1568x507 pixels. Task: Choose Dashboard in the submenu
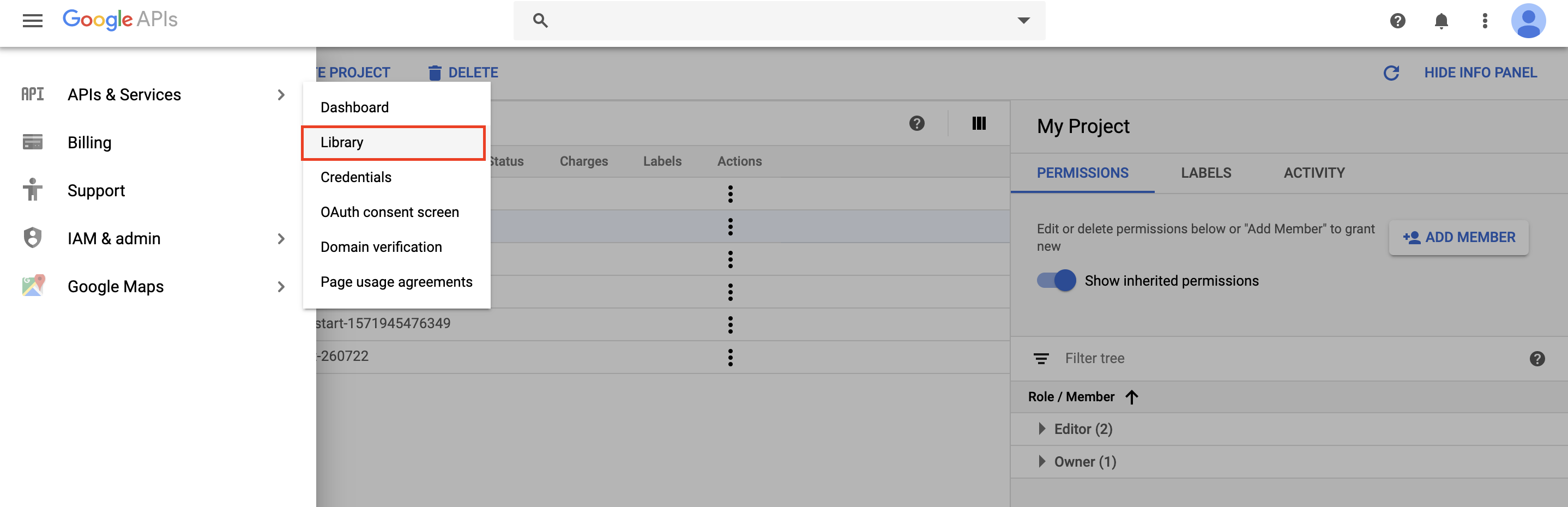coord(354,108)
